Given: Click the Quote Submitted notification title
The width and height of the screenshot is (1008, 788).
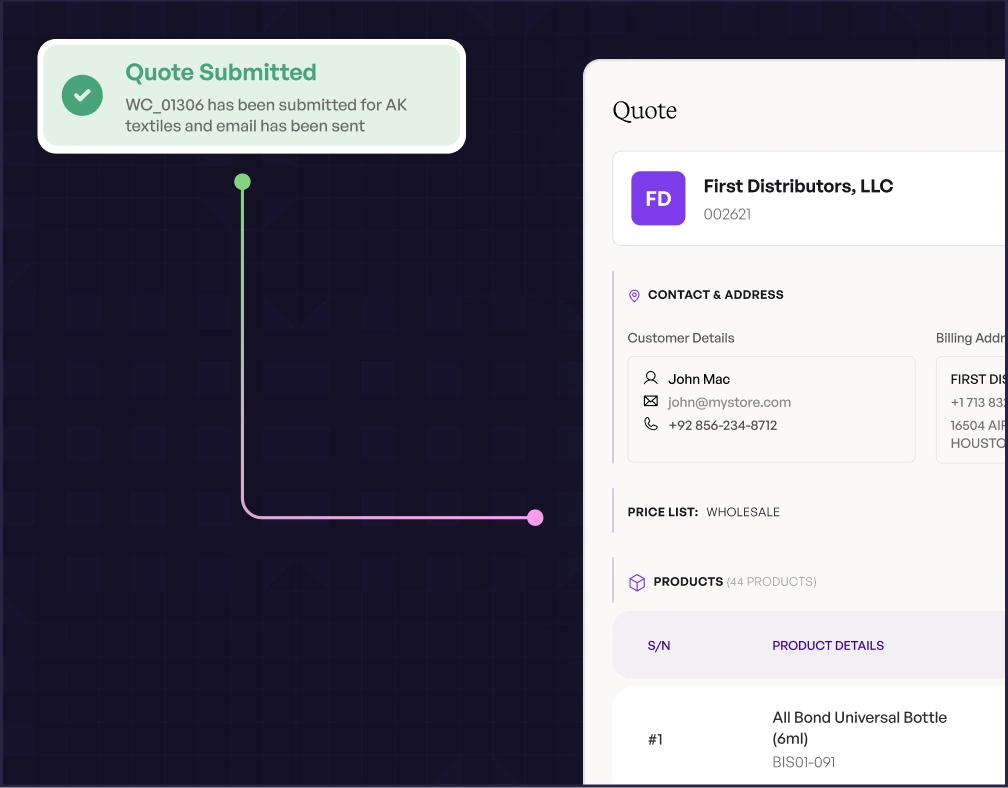Looking at the screenshot, I should [x=220, y=72].
